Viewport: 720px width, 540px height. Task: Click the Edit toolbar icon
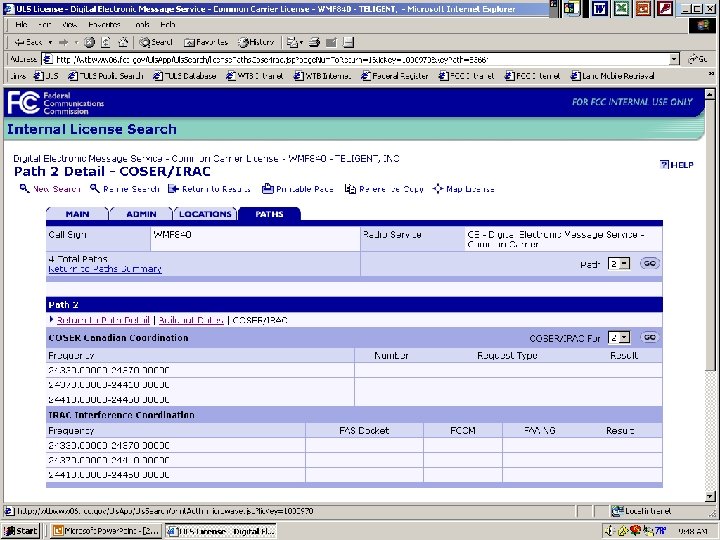331,42
